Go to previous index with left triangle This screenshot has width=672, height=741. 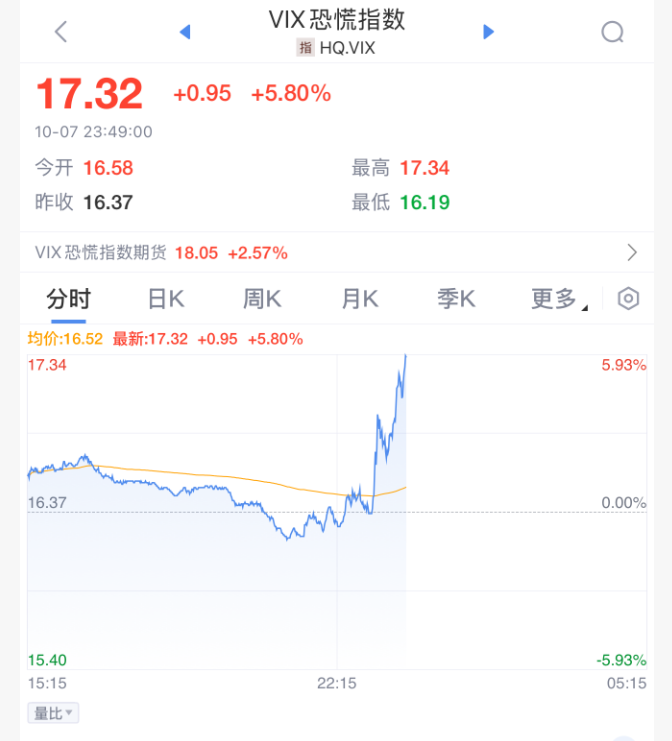(184, 32)
